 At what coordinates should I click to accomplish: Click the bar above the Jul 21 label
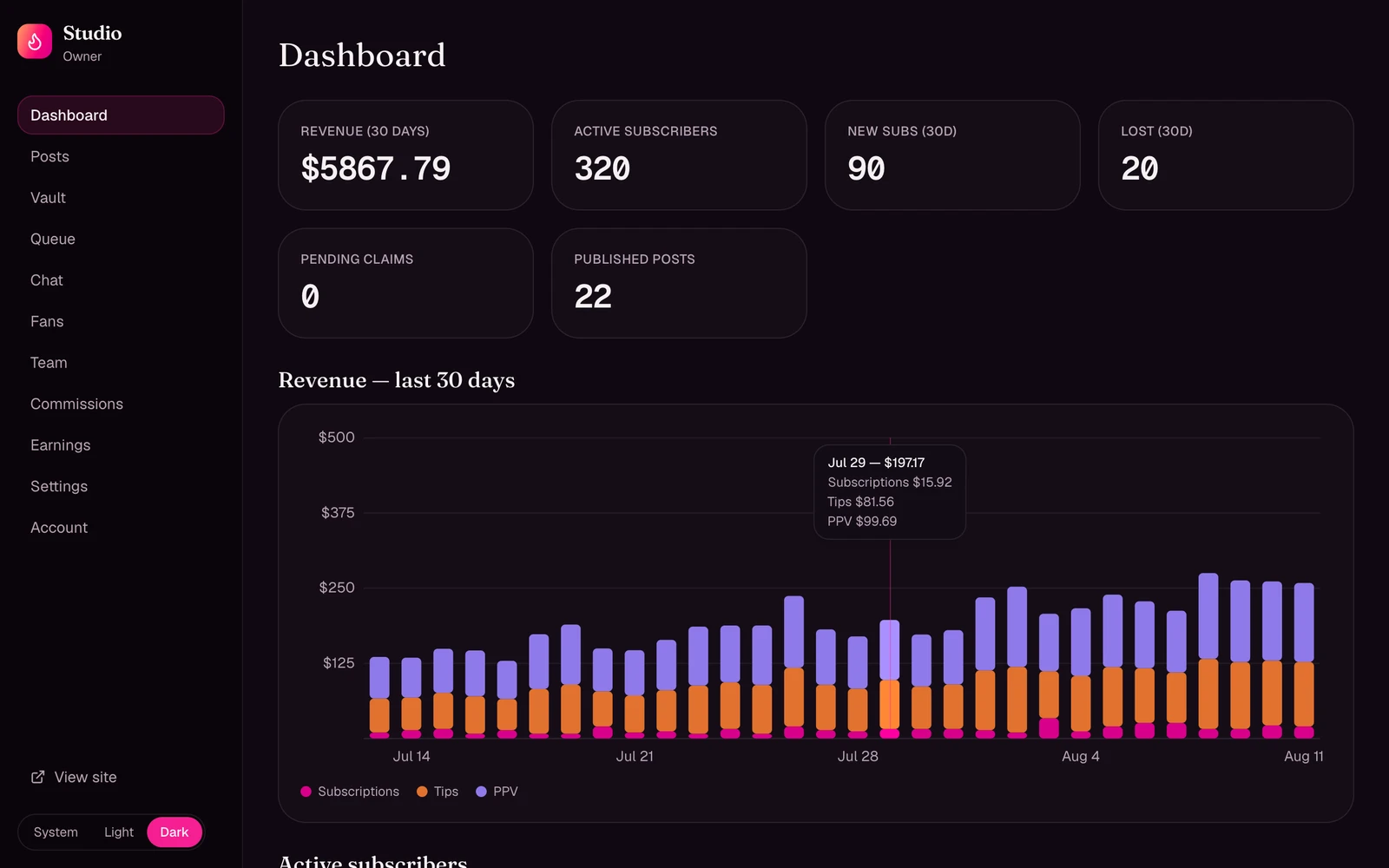pyautogui.click(x=635, y=694)
